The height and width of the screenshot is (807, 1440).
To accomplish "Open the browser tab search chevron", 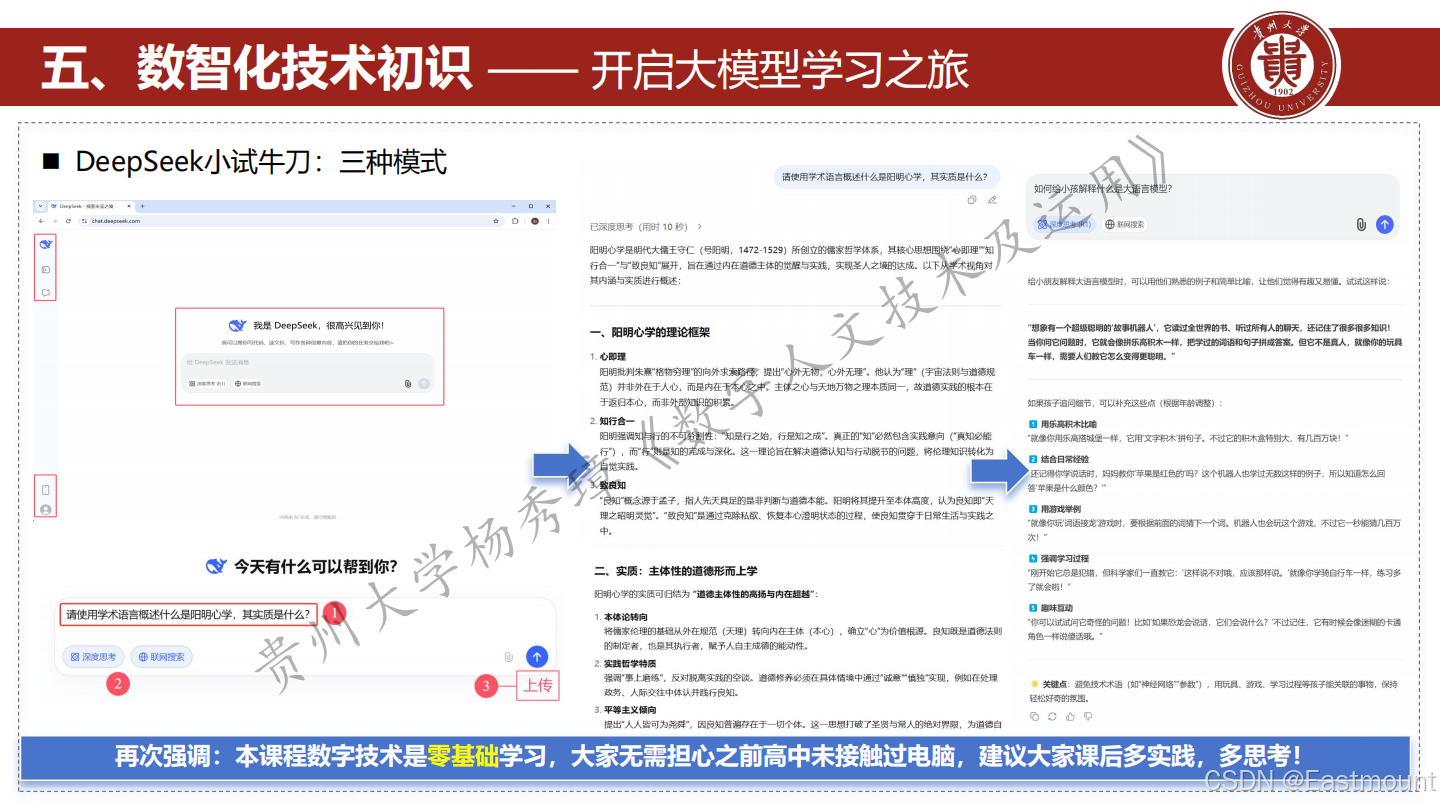I will (x=41, y=206).
